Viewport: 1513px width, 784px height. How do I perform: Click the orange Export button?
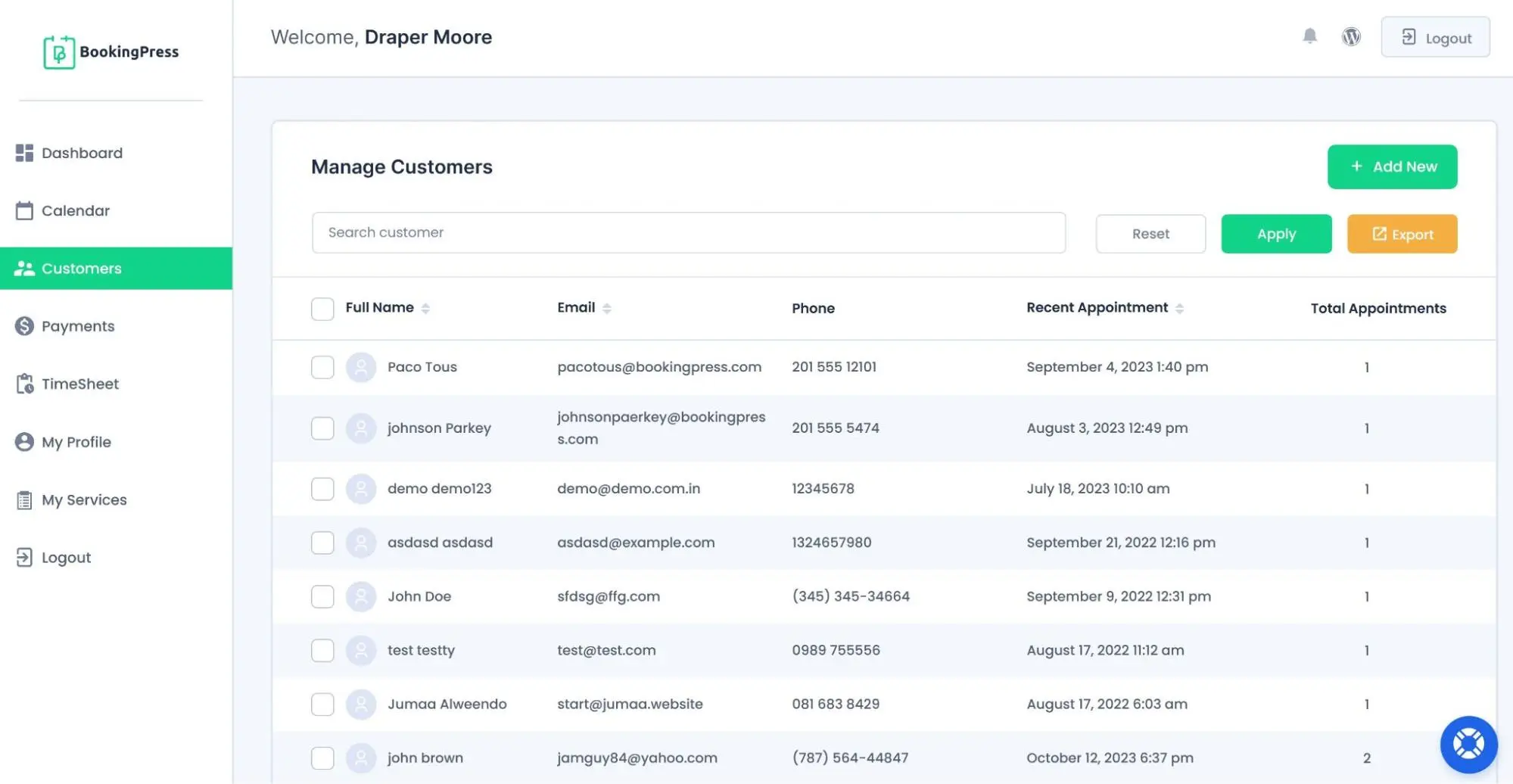1402,234
